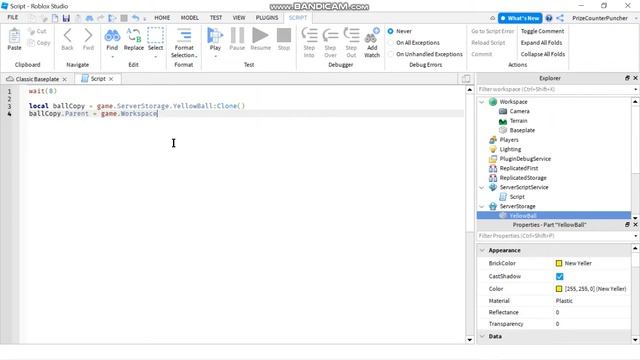Click the Step Out debugger icon

pos(351,36)
